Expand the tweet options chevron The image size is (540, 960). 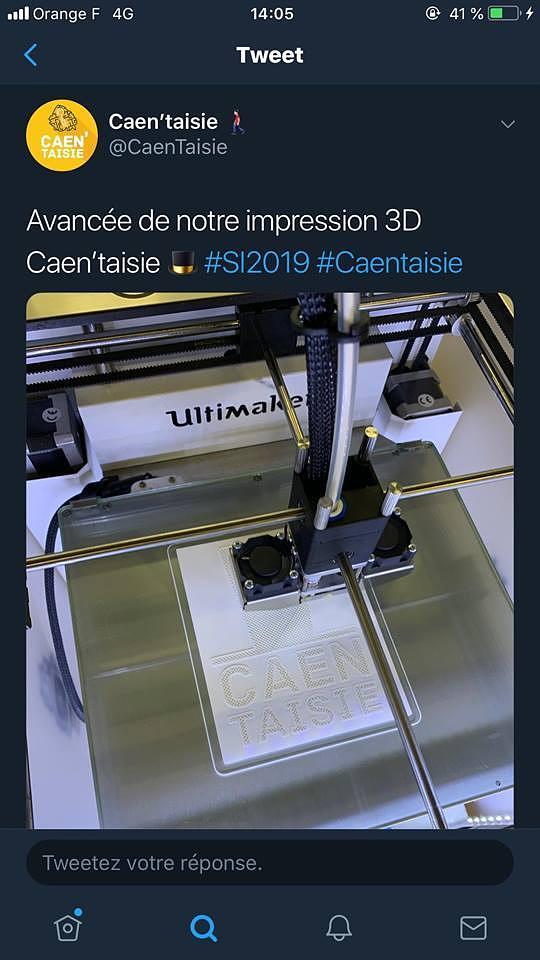click(x=508, y=124)
